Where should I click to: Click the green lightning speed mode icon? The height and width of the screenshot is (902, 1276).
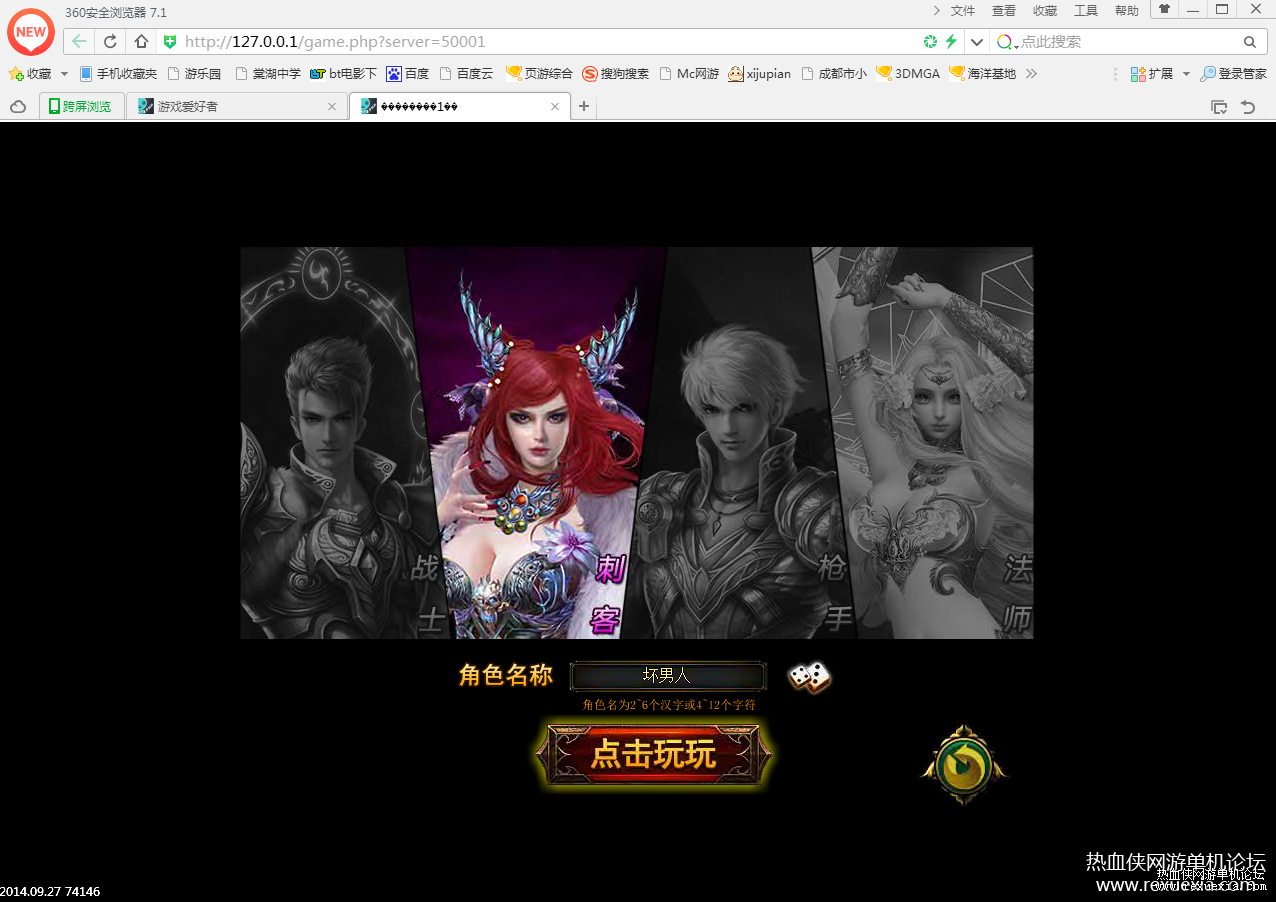click(951, 42)
